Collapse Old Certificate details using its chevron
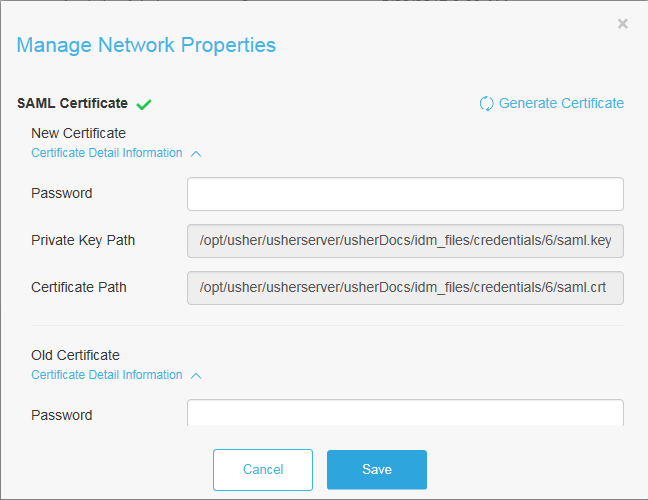Image resolution: width=648 pixels, height=500 pixels. (x=196, y=376)
